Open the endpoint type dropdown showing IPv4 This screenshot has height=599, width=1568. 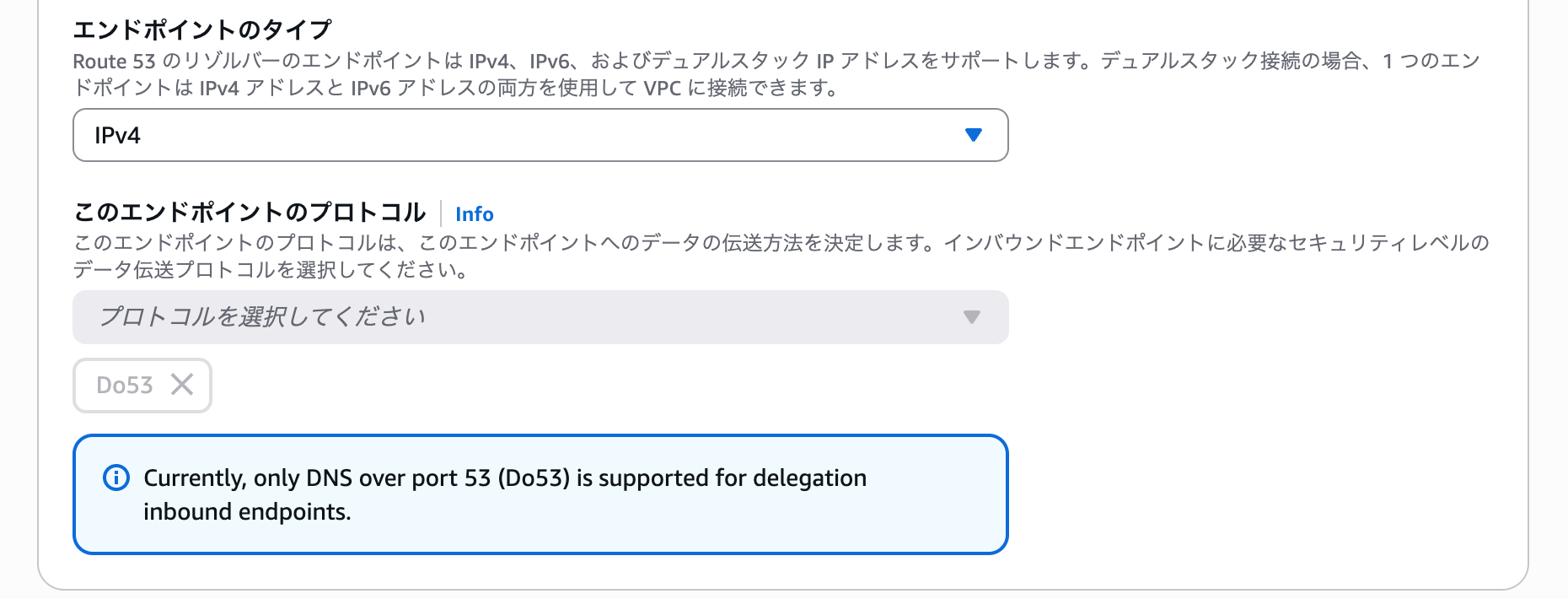(540, 134)
